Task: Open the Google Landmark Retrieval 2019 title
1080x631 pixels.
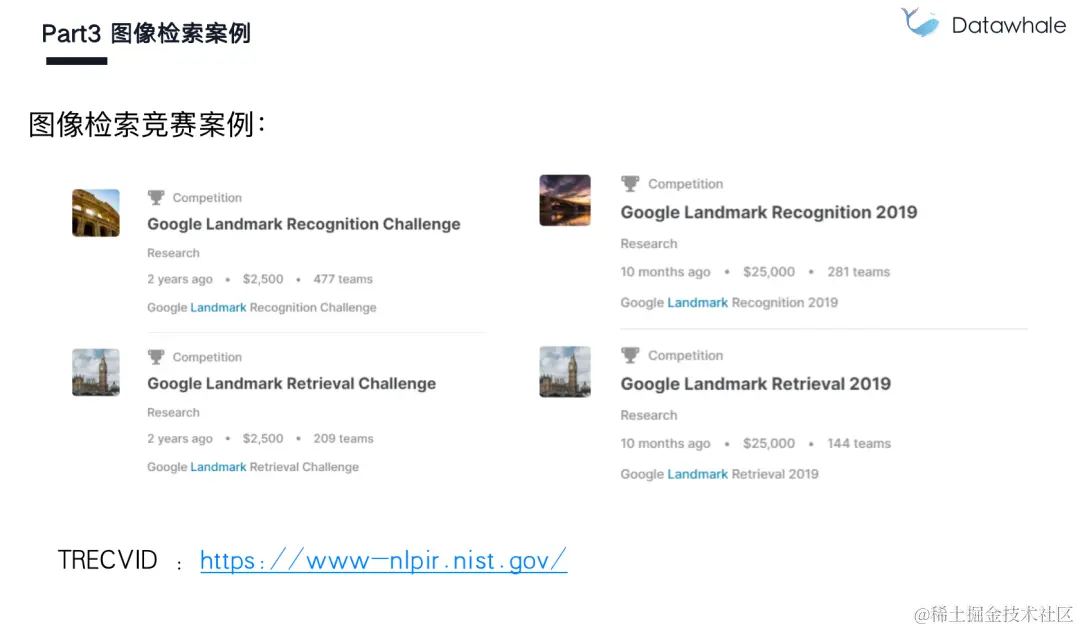Action: click(x=756, y=384)
